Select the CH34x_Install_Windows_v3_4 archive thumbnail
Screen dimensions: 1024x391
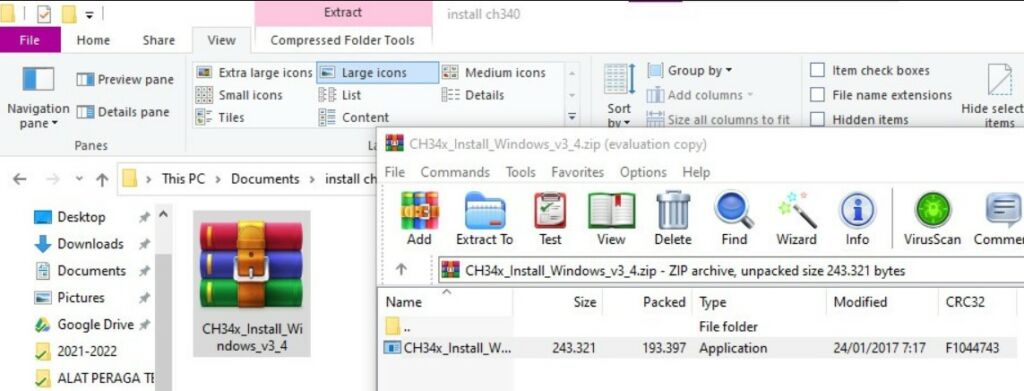click(x=252, y=284)
